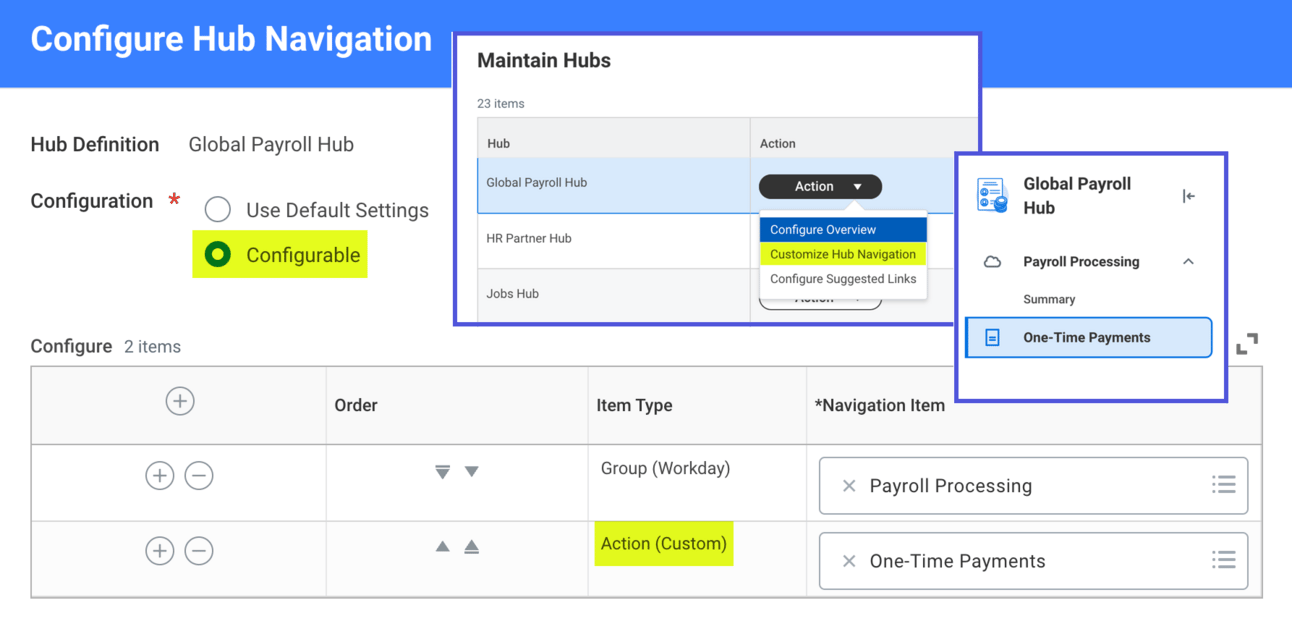This screenshot has width=1292, height=637.
Task: Move One-Time Payments row up one
Action: click(442, 547)
